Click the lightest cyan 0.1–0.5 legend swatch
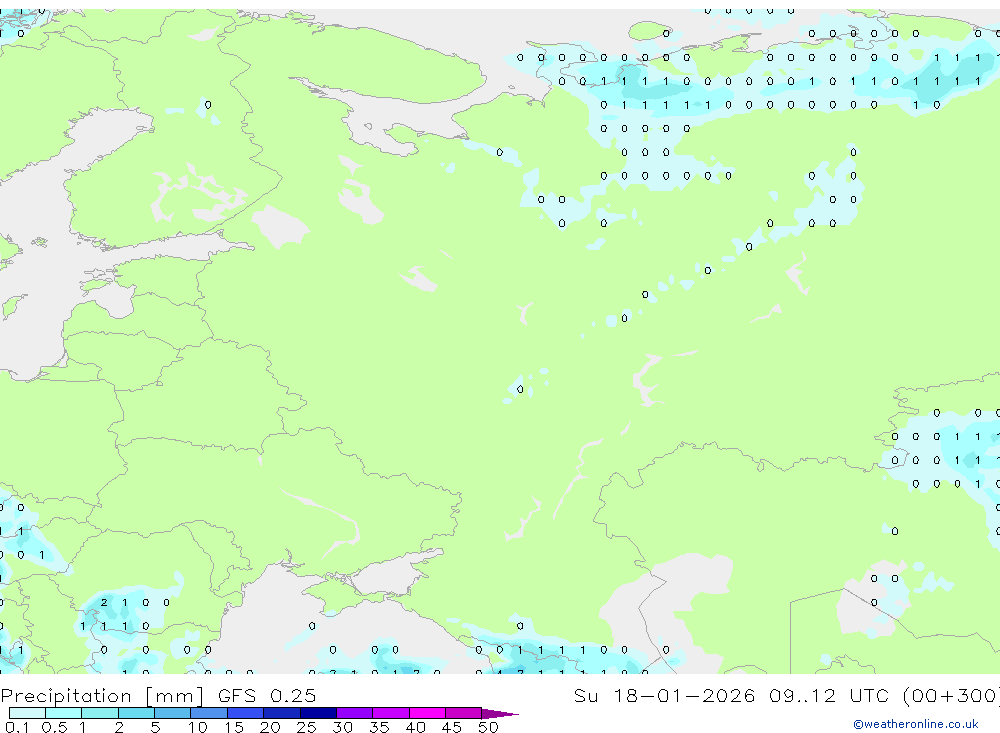 27,713
